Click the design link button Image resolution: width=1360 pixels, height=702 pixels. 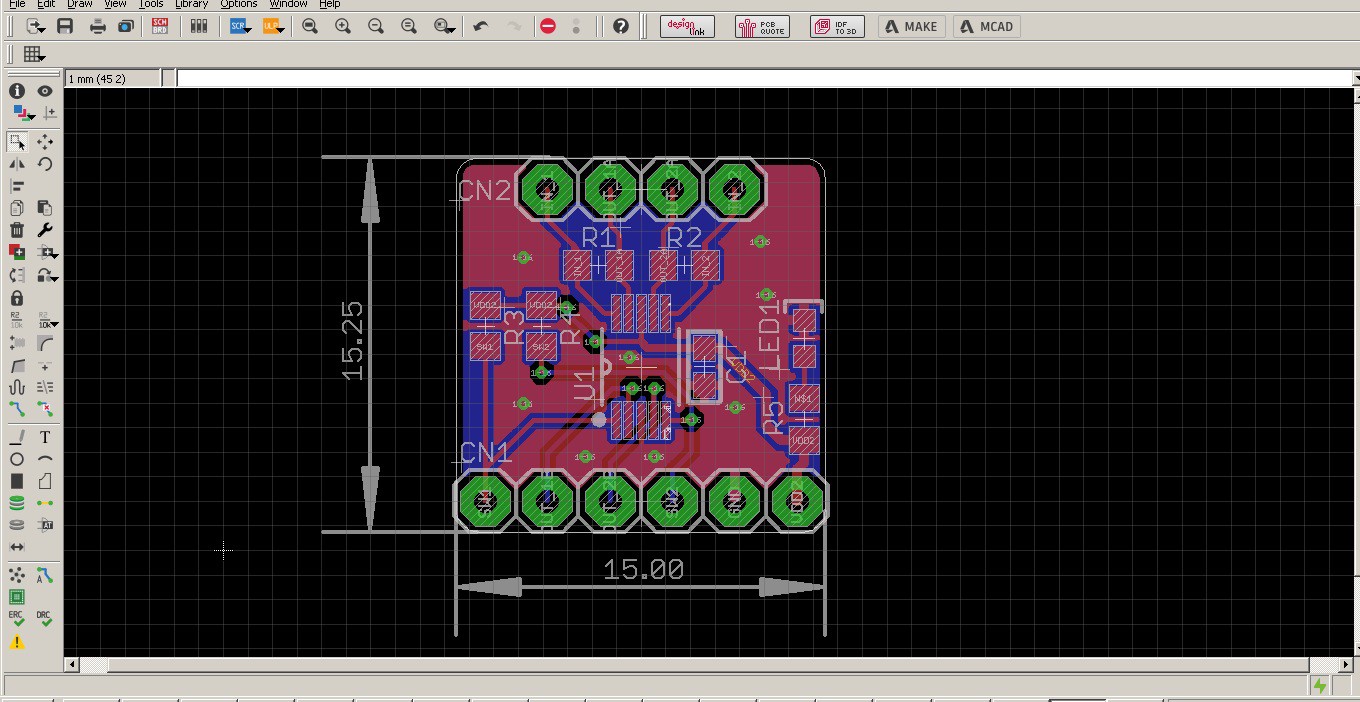coord(687,27)
